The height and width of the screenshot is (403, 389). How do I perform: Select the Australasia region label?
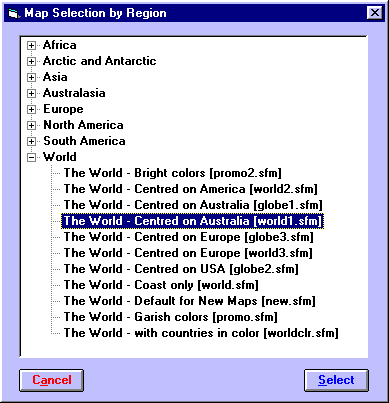pos(74,93)
